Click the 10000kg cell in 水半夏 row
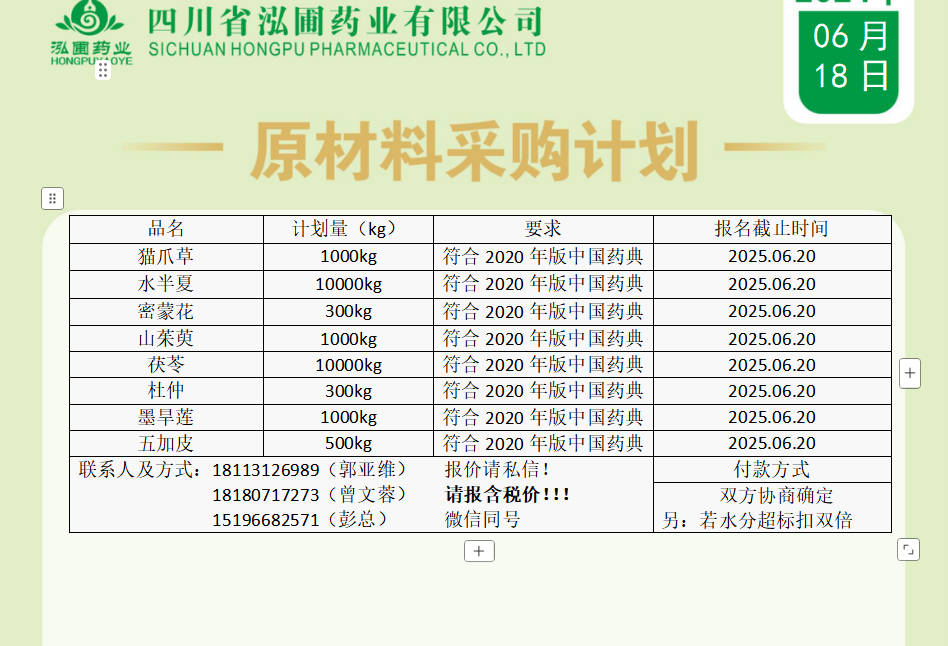Image resolution: width=948 pixels, height=646 pixels. [x=348, y=284]
